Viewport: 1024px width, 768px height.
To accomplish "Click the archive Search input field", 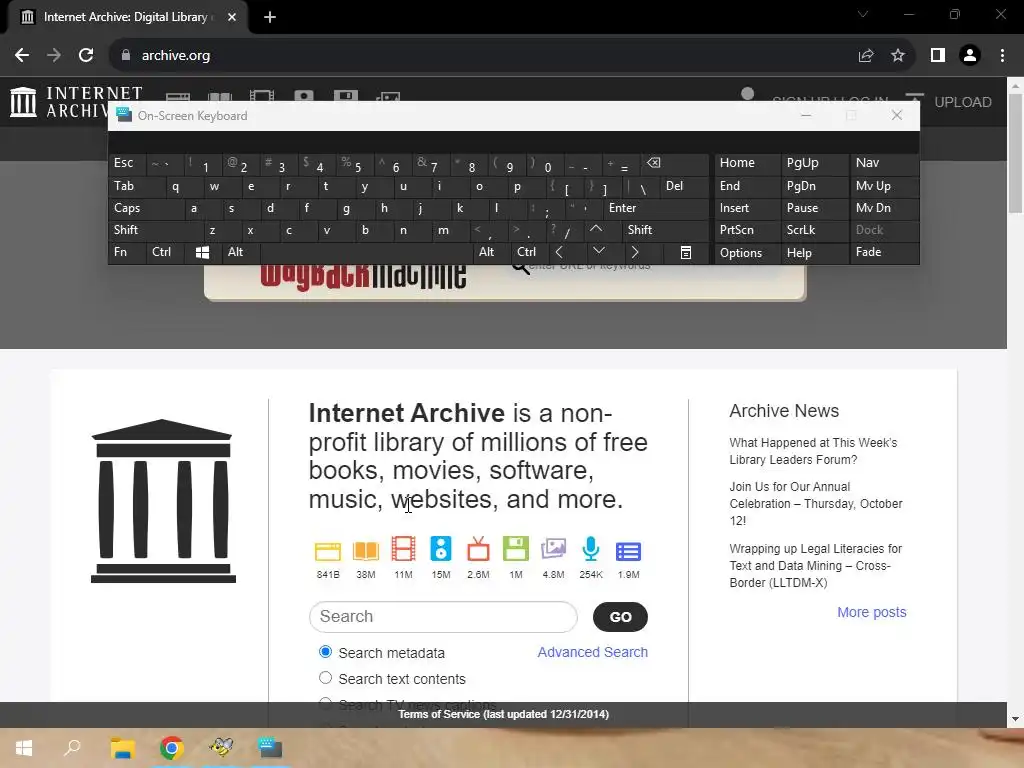I will [443, 616].
